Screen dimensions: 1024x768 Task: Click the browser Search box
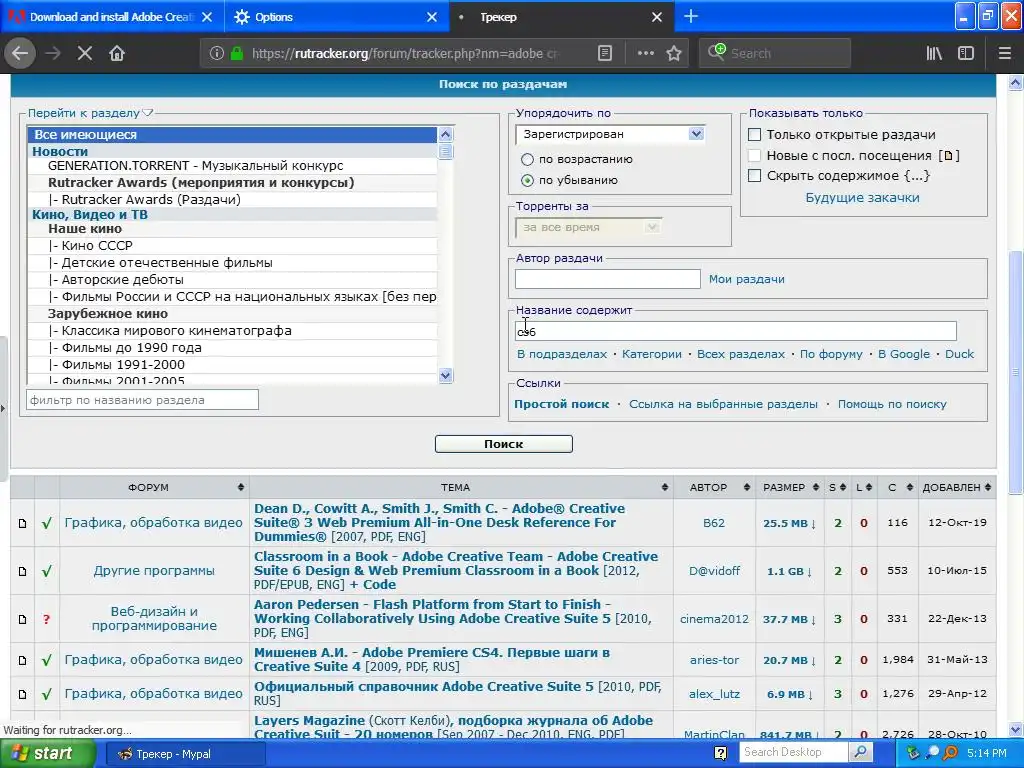click(775, 54)
